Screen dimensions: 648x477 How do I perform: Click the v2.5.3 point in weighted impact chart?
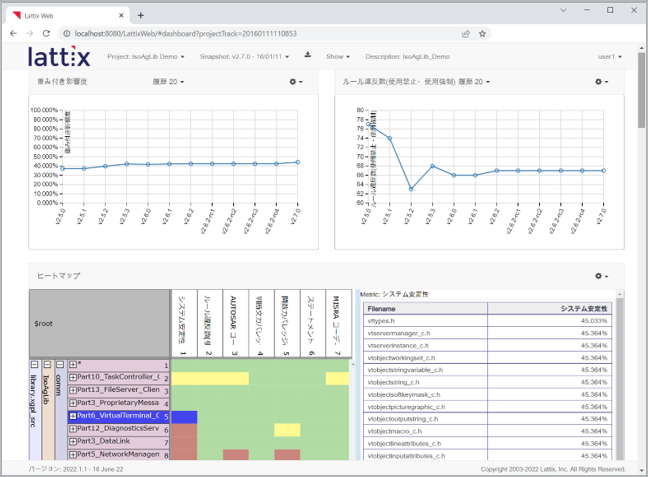127,164
